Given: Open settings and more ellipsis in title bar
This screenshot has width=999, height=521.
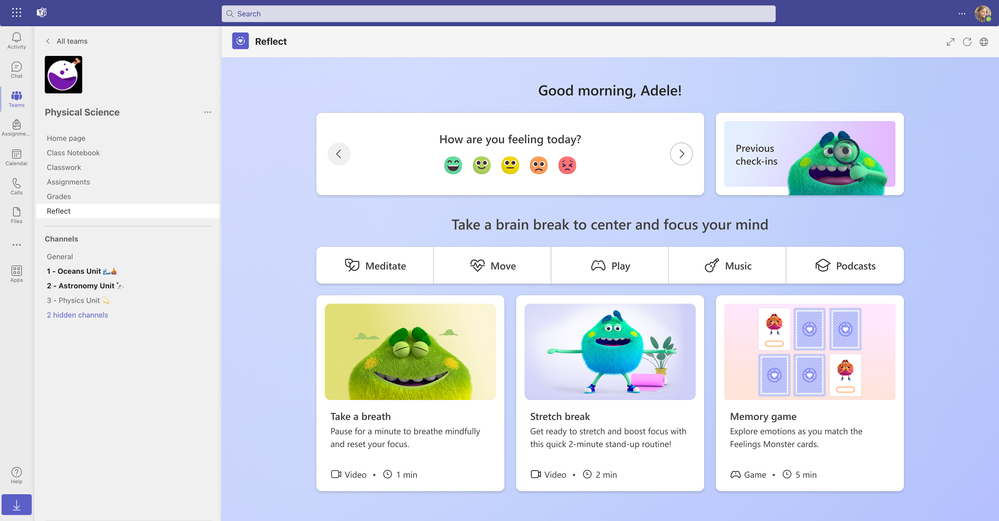Looking at the screenshot, I should (961, 13).
